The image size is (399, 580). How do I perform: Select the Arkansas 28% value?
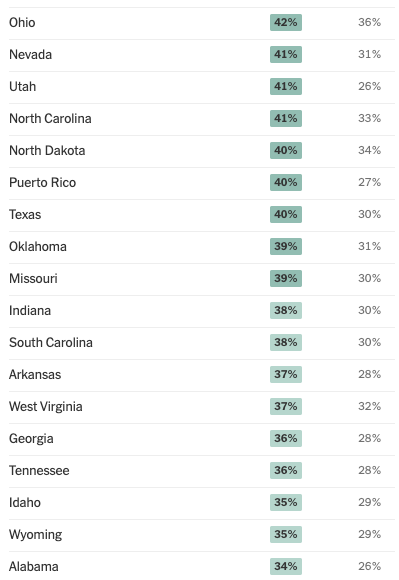369,374
